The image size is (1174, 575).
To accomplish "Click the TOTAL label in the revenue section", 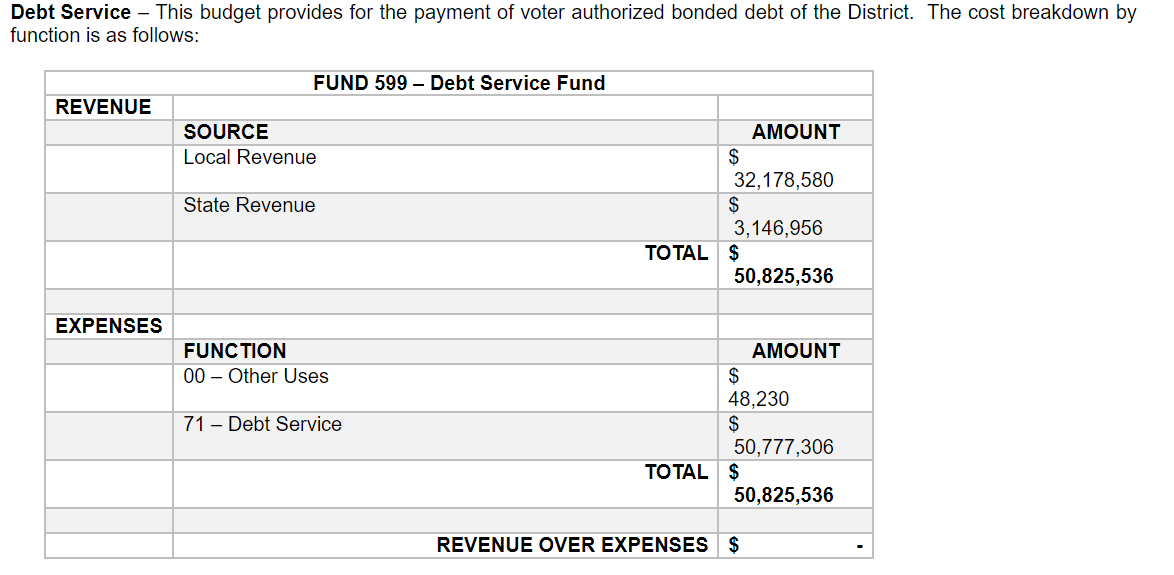I will pyautogui.click(x=676, y=253).
